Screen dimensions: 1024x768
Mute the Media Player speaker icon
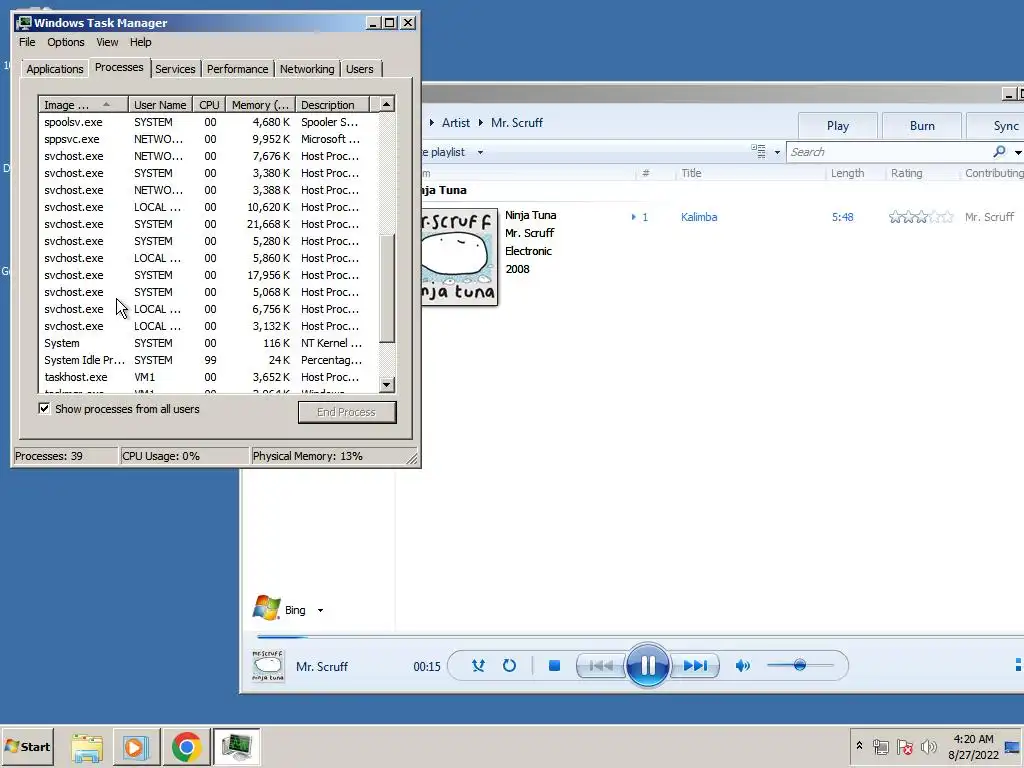click(x=743, y=665)
